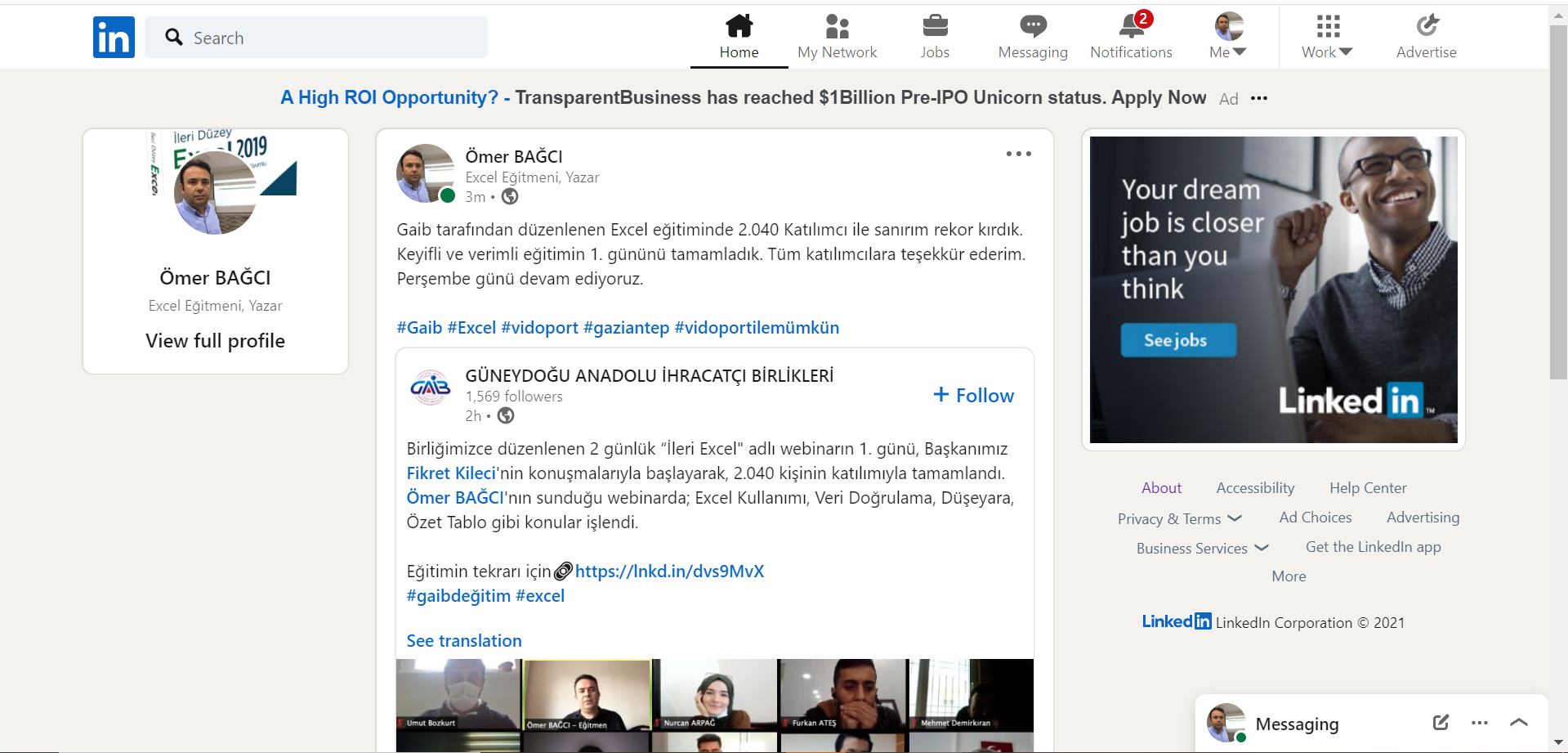Click the Ömer BAĞCI name in the left profile card
This screenshot has height=753, width=1568.
coord(216,278)
